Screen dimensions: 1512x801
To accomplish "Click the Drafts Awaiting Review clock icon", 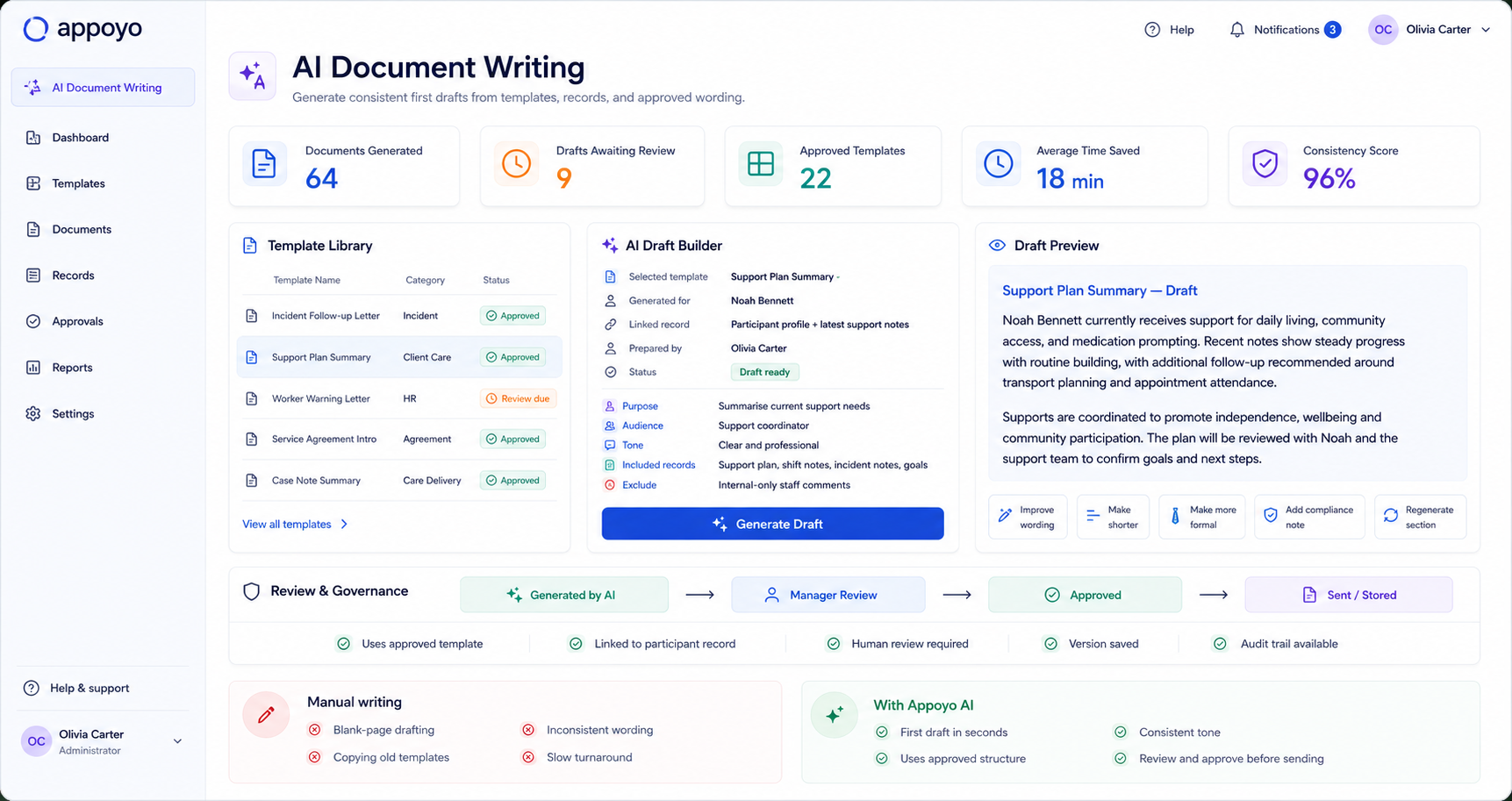I will [516, 164].
